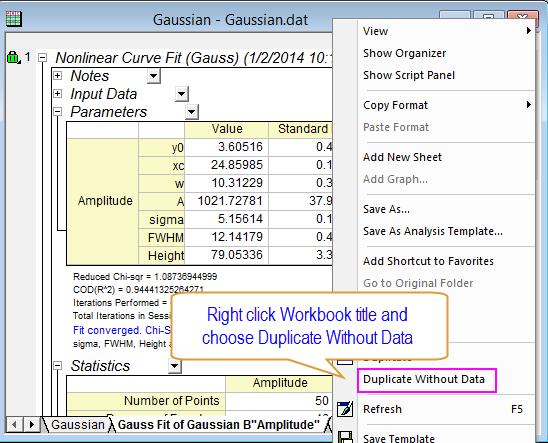Click the Number of Points value 50
This screenshot has width=548, height=443.
point(279,401)
